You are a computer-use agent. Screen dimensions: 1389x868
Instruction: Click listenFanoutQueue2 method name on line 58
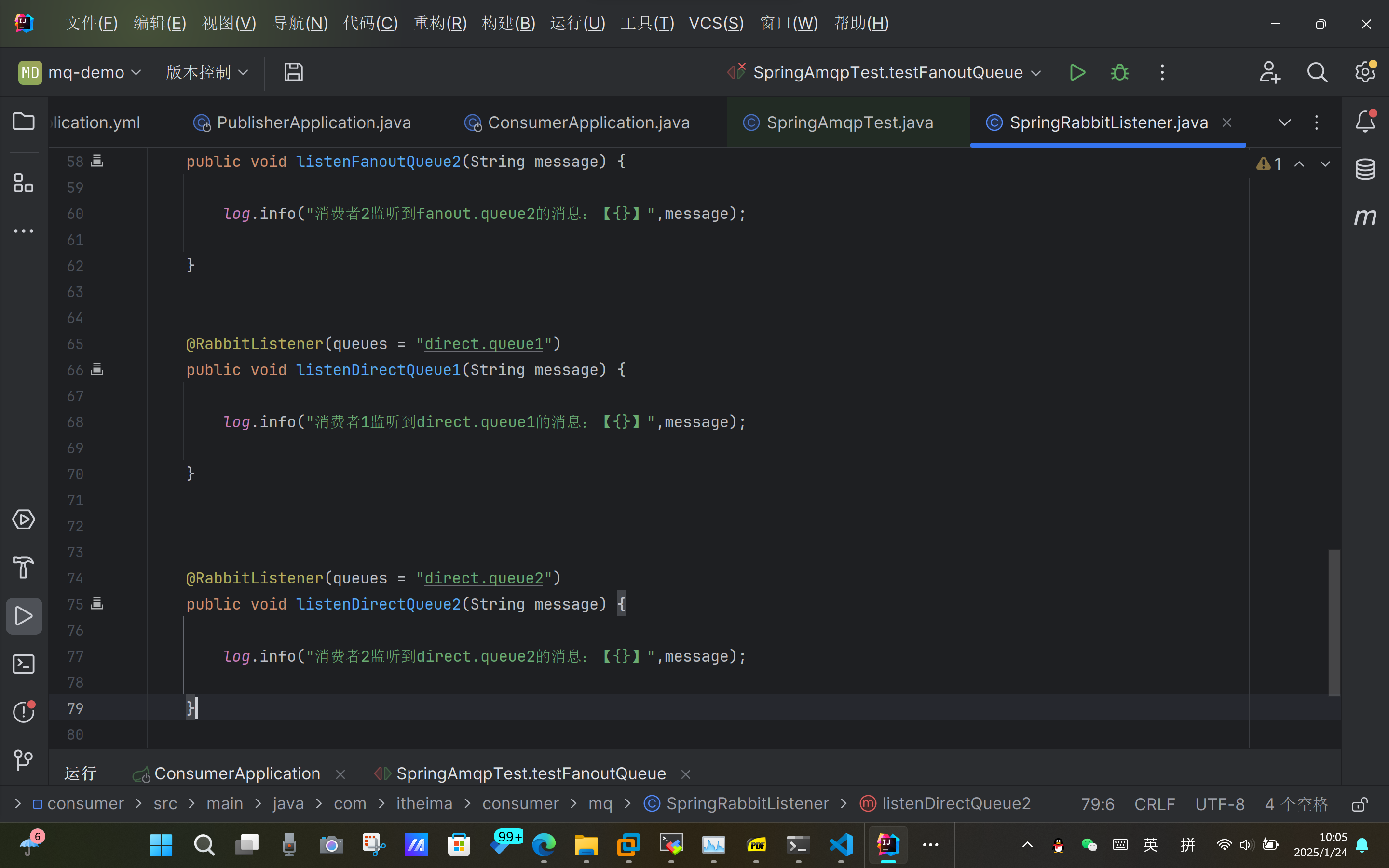coord(378,162)
